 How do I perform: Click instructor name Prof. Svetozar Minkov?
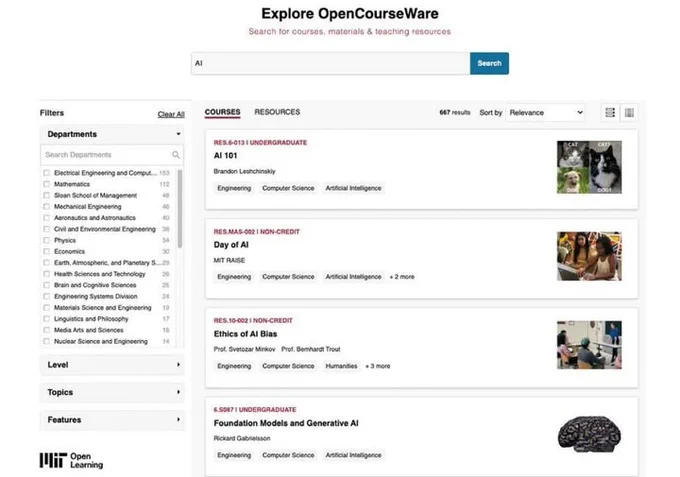[x=244, y=349]
